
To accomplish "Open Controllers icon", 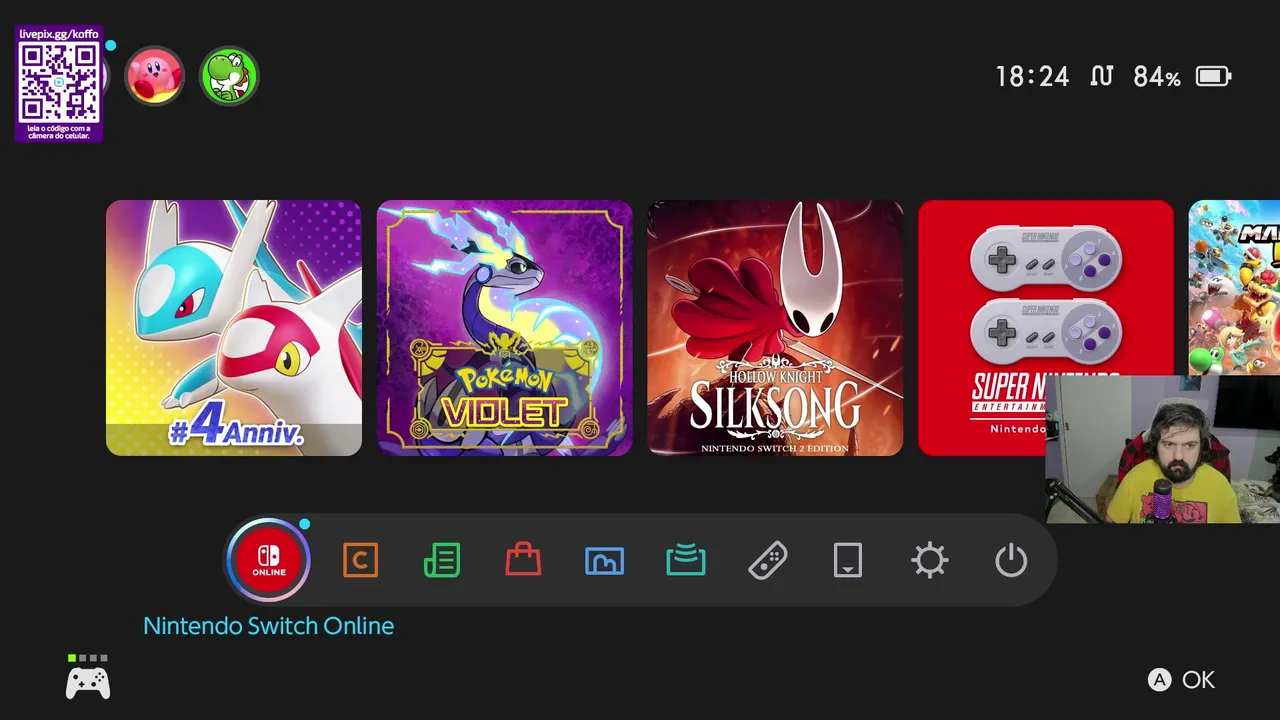I will tap(767, 561).
